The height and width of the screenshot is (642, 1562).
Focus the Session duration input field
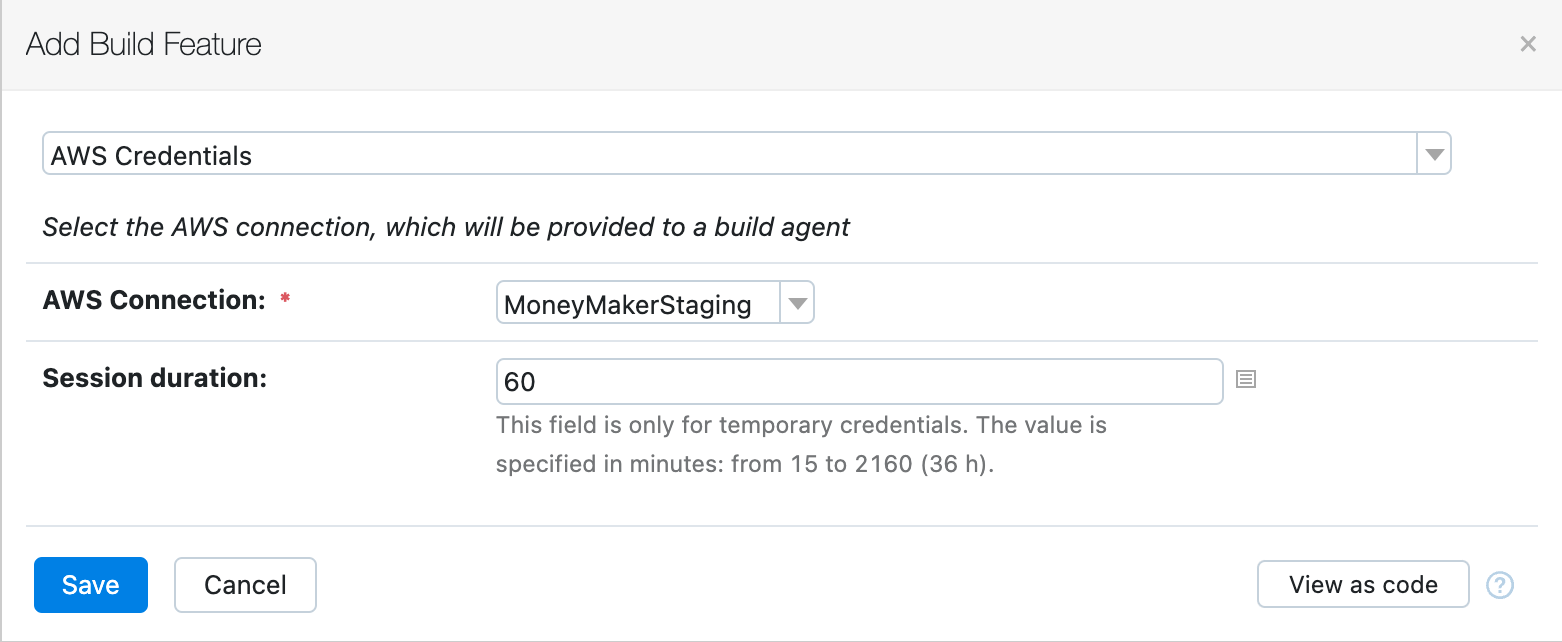[x=859, y=381]
